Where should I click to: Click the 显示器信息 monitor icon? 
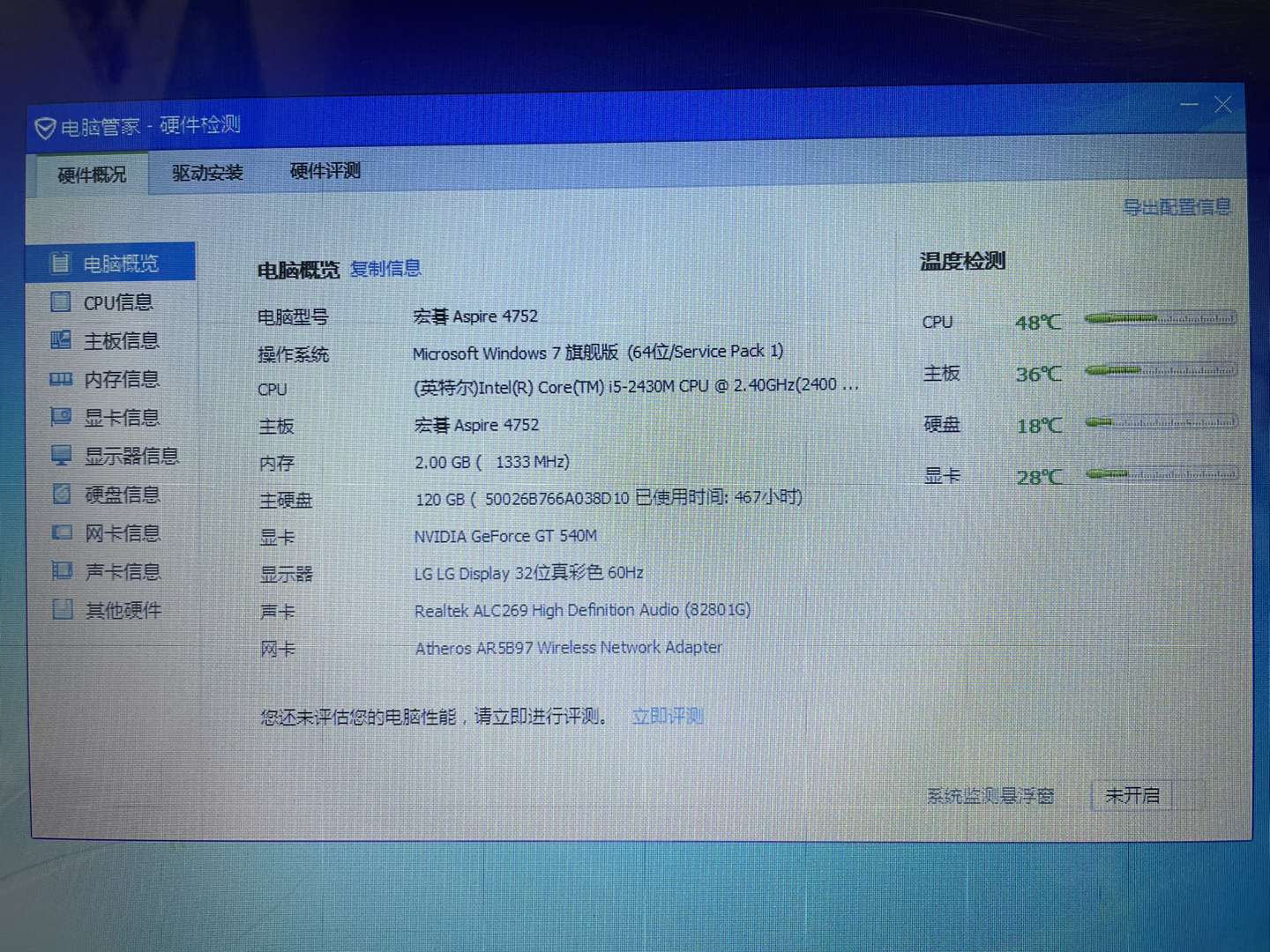tap(62, 455)
